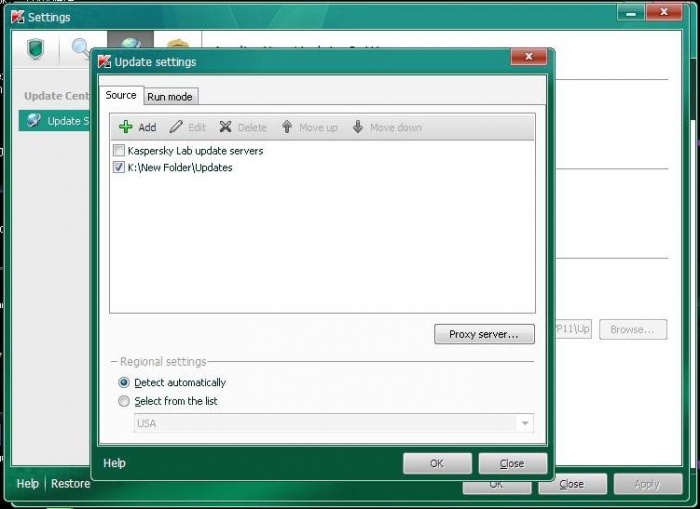Screen dimensions: 700x509
Task: Open Protection shield tab in Settings window
Action: 36,48
